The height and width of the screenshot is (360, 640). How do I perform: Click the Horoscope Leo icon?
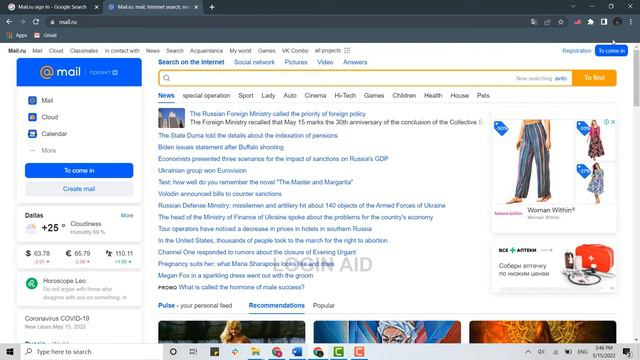tap(32, 283)
